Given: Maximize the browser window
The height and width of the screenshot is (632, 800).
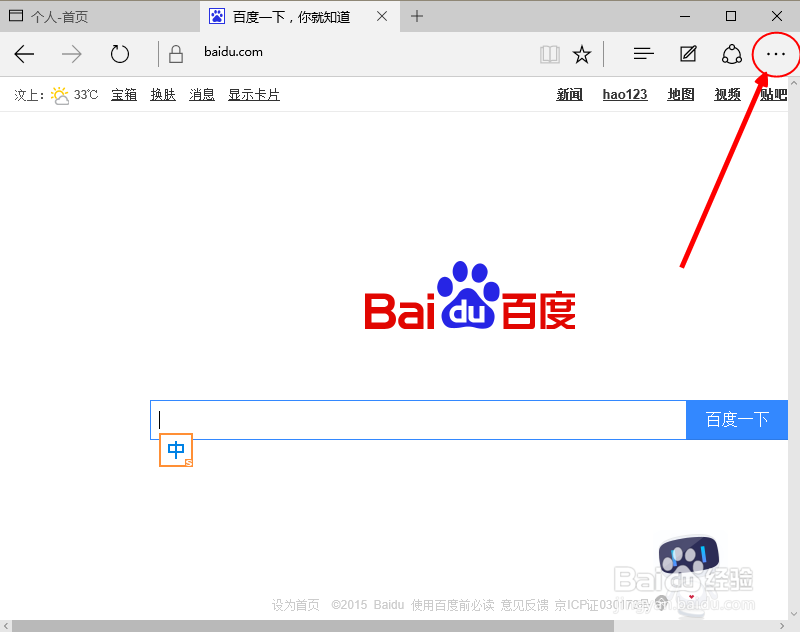Looking at the screenshot, I should click(731, 16).
